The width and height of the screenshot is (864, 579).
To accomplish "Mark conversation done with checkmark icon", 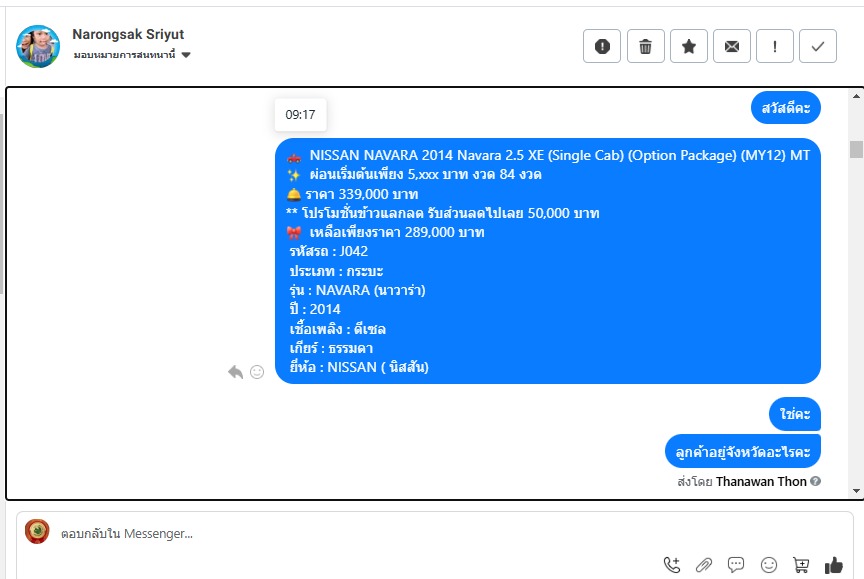I will click(x=818, y=46).
